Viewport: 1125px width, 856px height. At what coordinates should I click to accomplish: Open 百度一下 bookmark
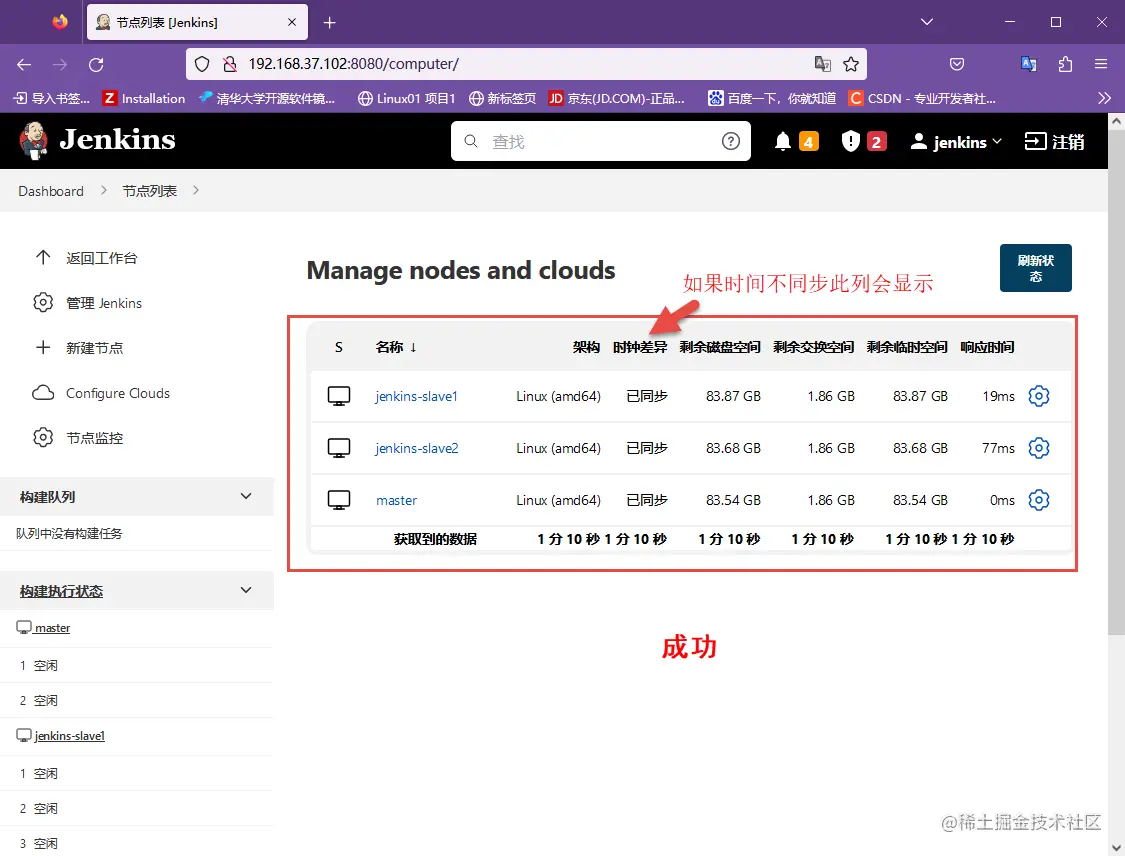[772, 98]
